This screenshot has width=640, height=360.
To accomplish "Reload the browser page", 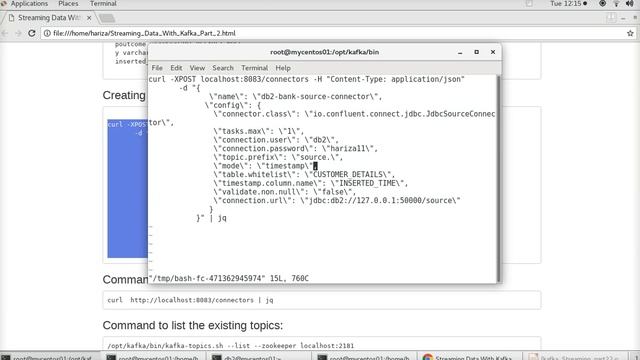I will point(32,33).
